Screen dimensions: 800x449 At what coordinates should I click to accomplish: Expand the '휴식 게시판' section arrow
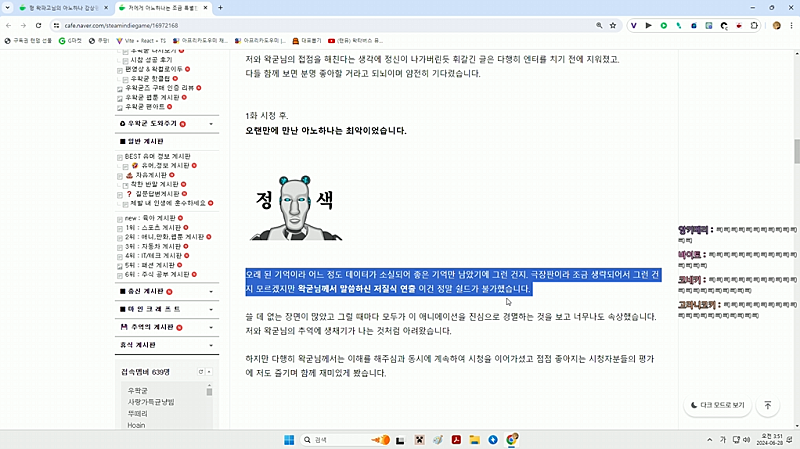pos(211,345)
